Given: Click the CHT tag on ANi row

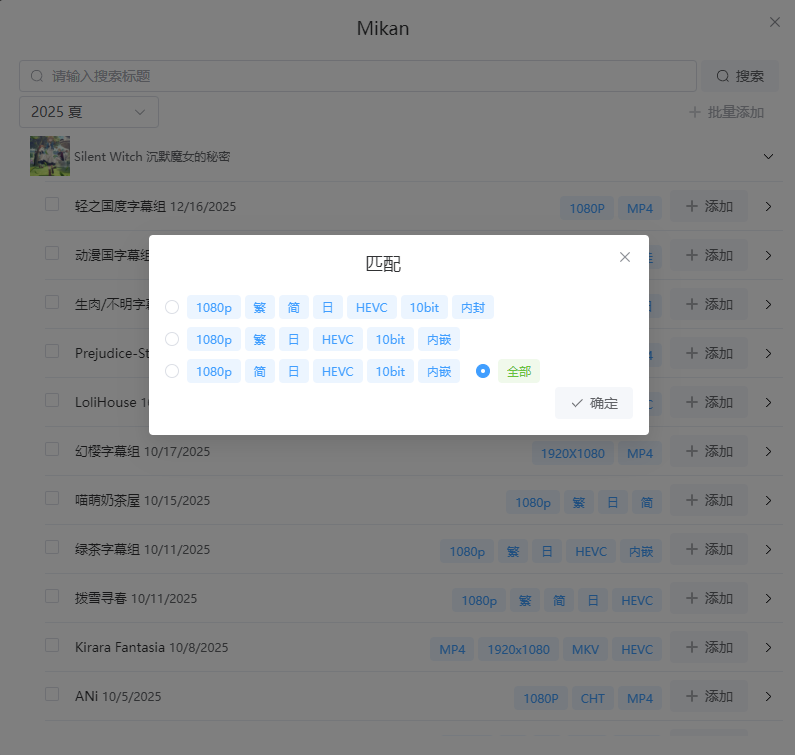Looking at the screenshot, I should (592, 698).
